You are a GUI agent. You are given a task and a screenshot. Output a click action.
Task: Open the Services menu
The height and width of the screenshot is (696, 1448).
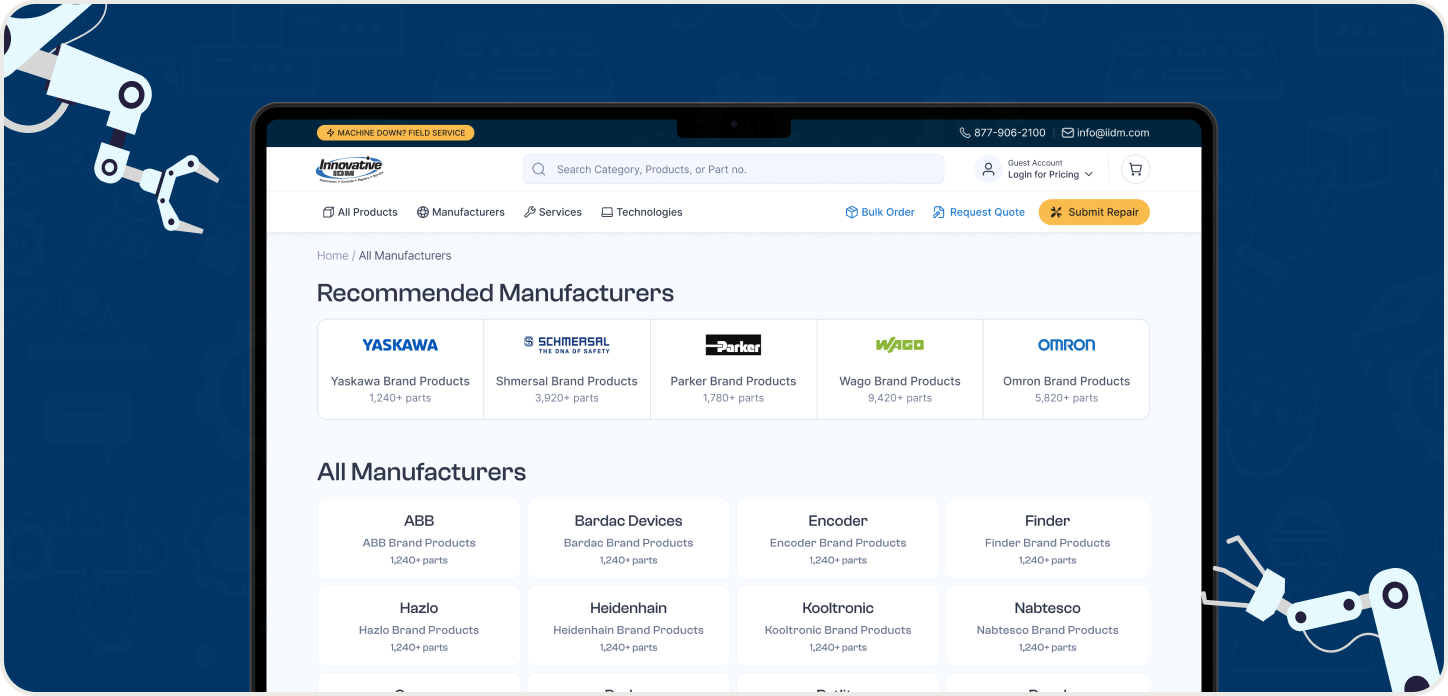[553, 212]
